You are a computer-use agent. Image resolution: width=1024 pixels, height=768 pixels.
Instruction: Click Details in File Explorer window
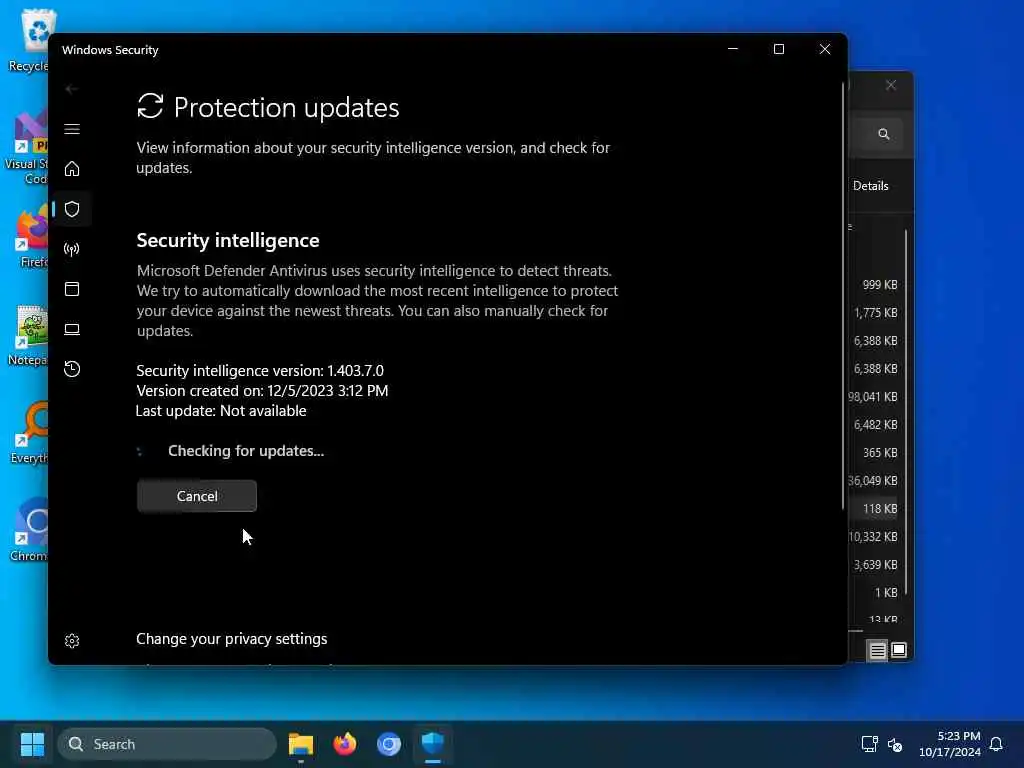(x=871, y=185)
